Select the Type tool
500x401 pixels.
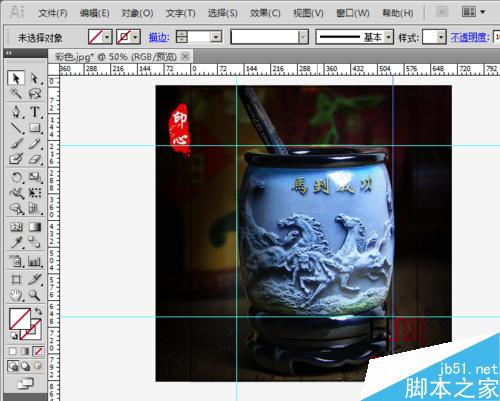(x=35, y=112)
